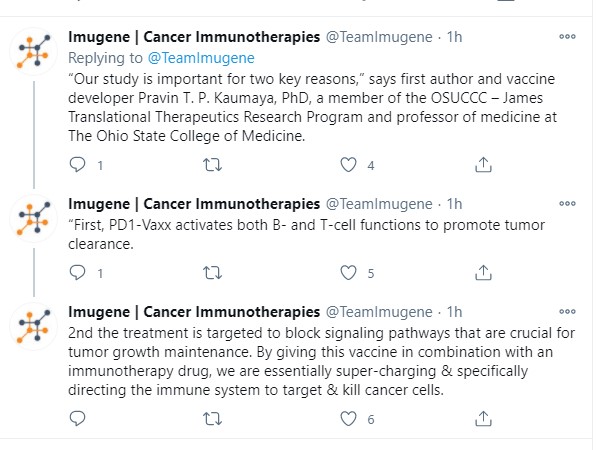Reply to the Pravin Kaumaya quote tweet
The image size is (611, 450).
[x=77, y=165]
